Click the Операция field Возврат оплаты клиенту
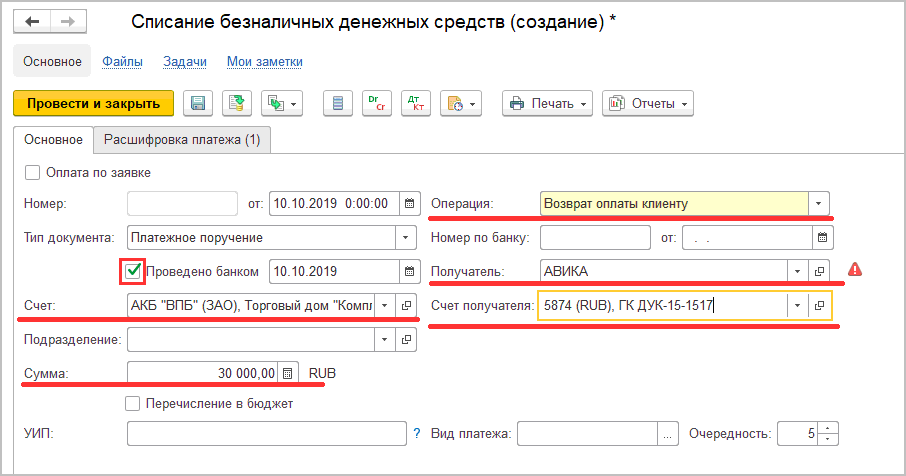 coord(674,203)
